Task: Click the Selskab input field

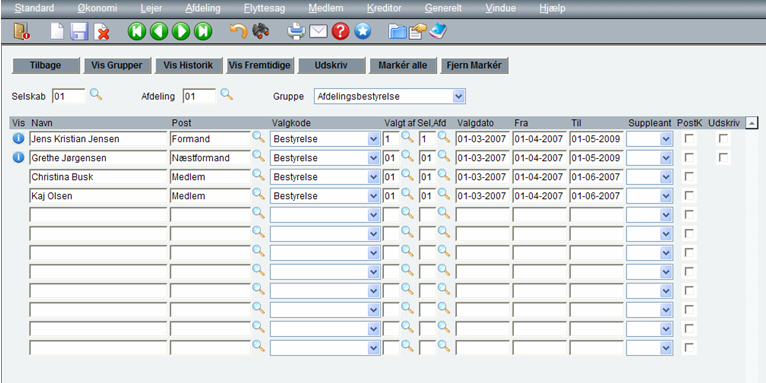Action: (68, 97)
